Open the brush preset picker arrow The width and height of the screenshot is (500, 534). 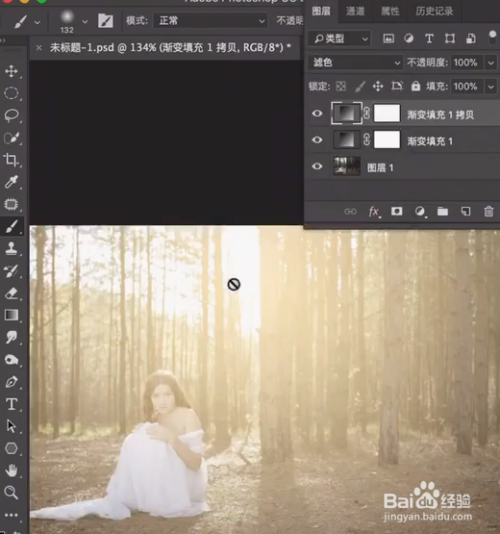85,21
